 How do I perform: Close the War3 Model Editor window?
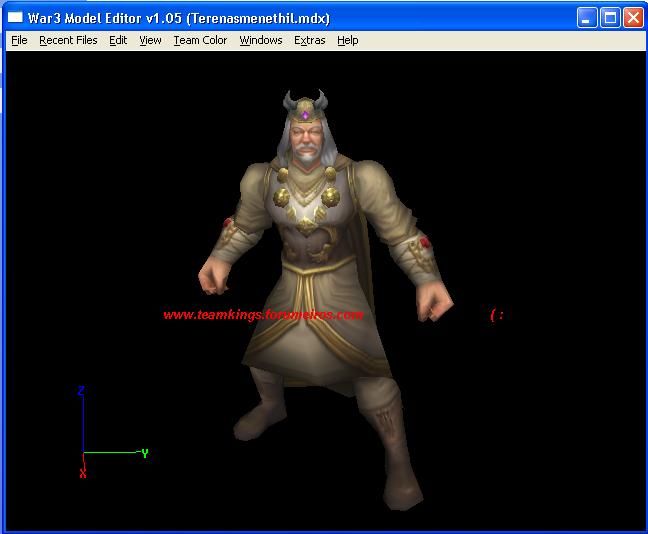(x=633, y=18)
